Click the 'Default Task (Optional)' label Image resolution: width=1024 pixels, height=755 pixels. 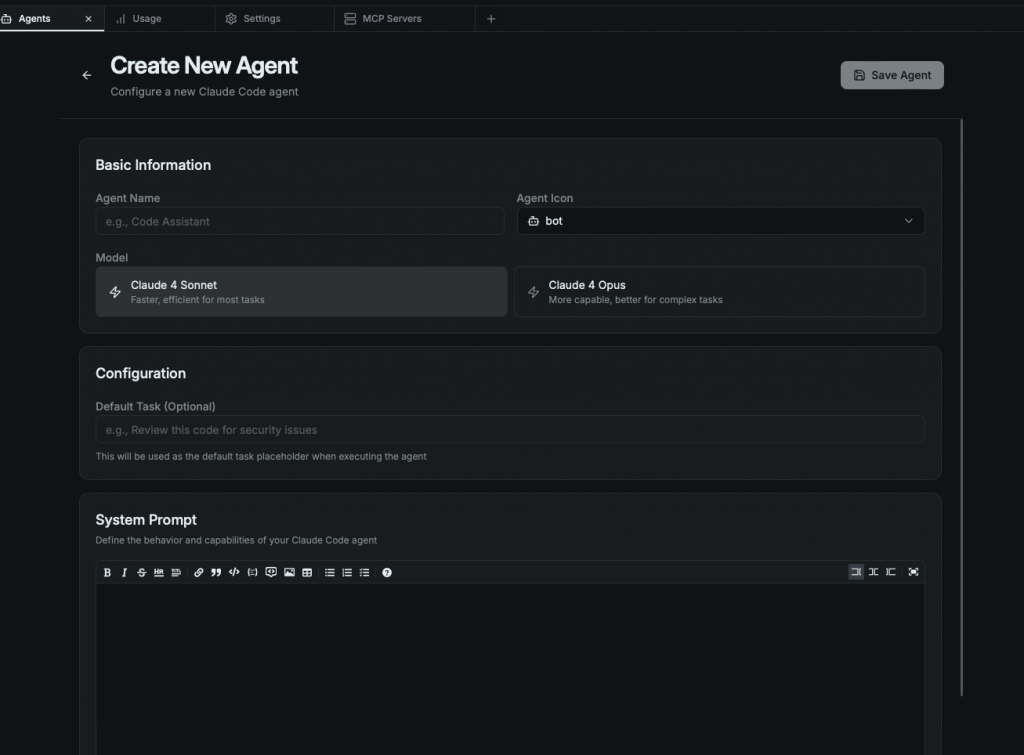pyautogui.click(x=155, y=406)
